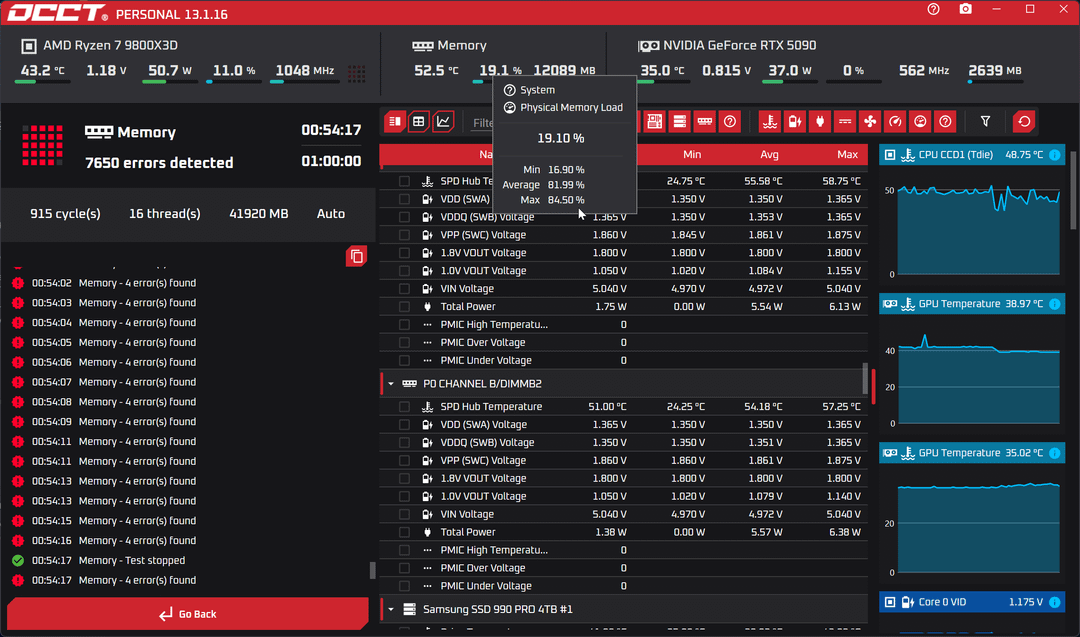
Task: Click the '16 thread(s)' value
Action: click(165, 214)
